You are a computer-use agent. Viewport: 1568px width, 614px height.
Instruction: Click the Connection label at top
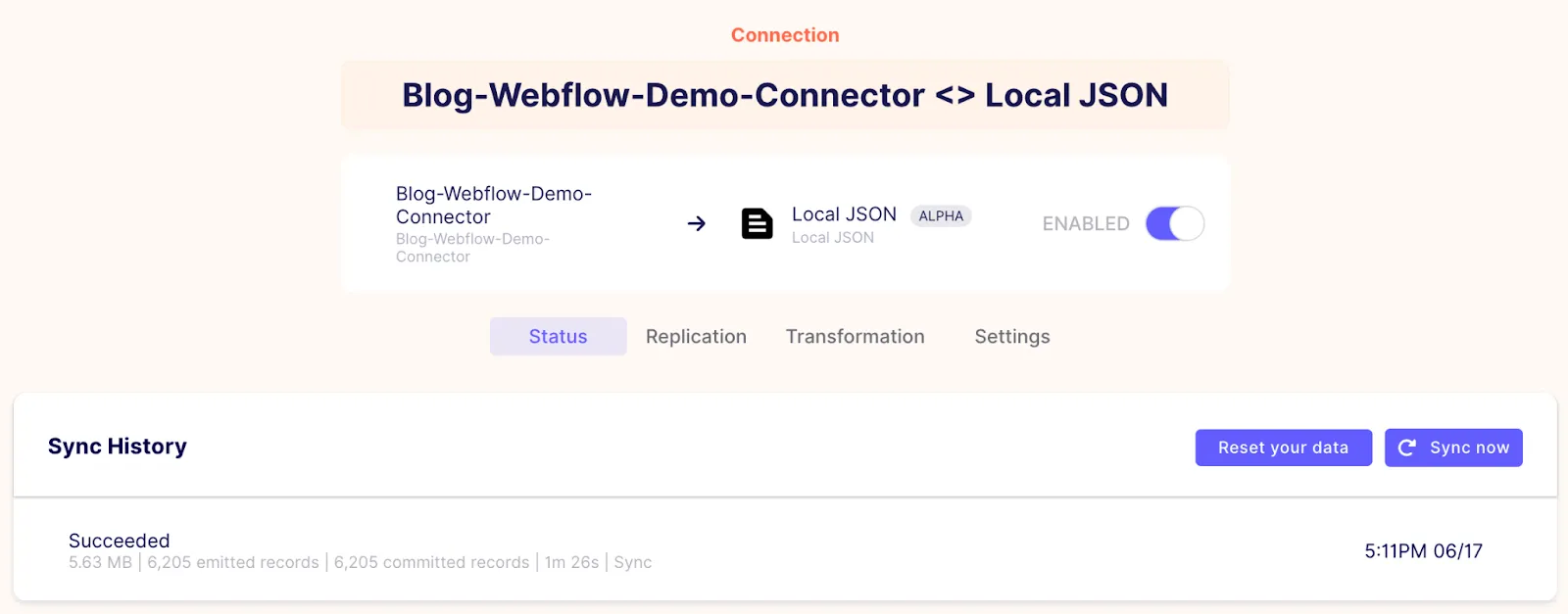tap(785, 35)
